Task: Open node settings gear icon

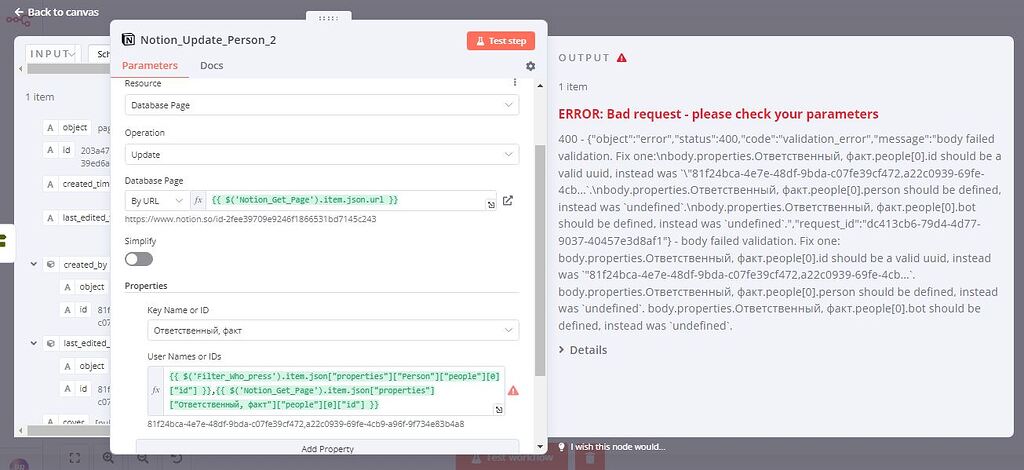Action: (x=531, y=66)
